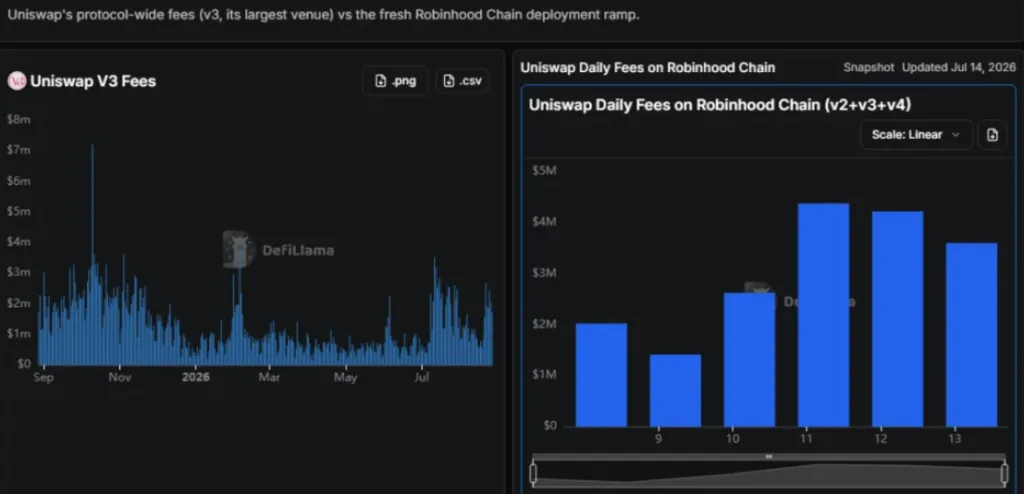Click the 'May' x-axis label
The image size is (1024, 494).
345,377
